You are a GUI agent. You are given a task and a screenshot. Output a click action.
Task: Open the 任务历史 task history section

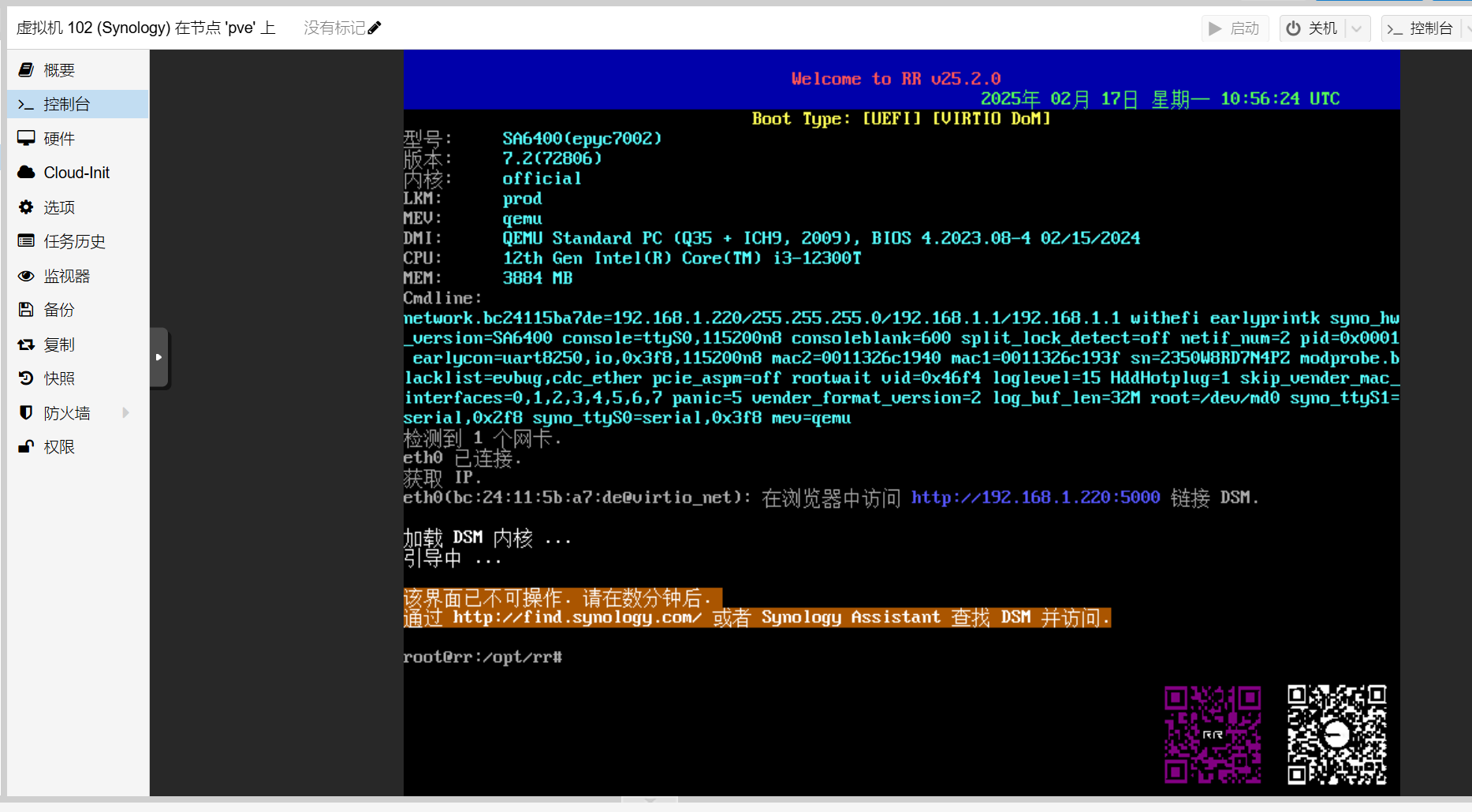(x=78, y=241)
